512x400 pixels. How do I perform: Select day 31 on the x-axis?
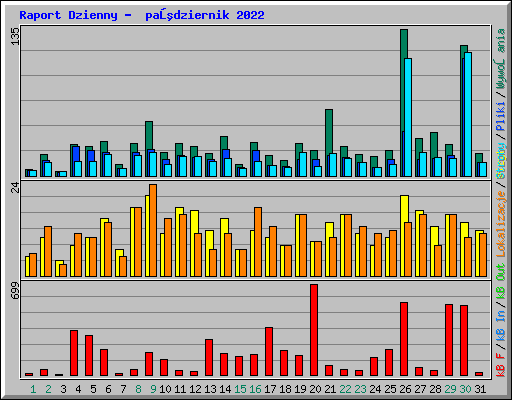click(480, 389)
